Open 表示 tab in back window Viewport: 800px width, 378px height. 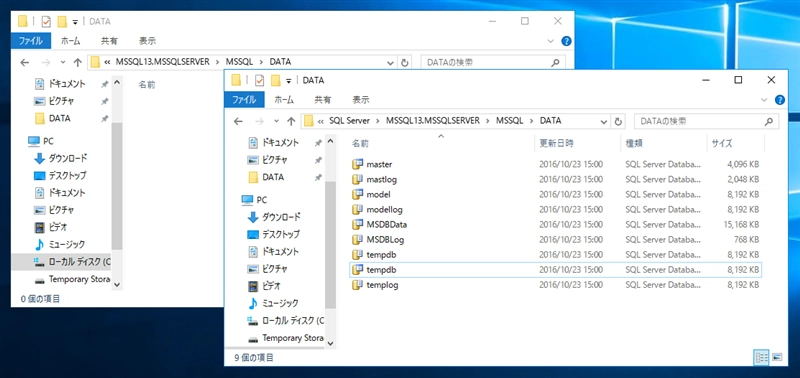147,41
